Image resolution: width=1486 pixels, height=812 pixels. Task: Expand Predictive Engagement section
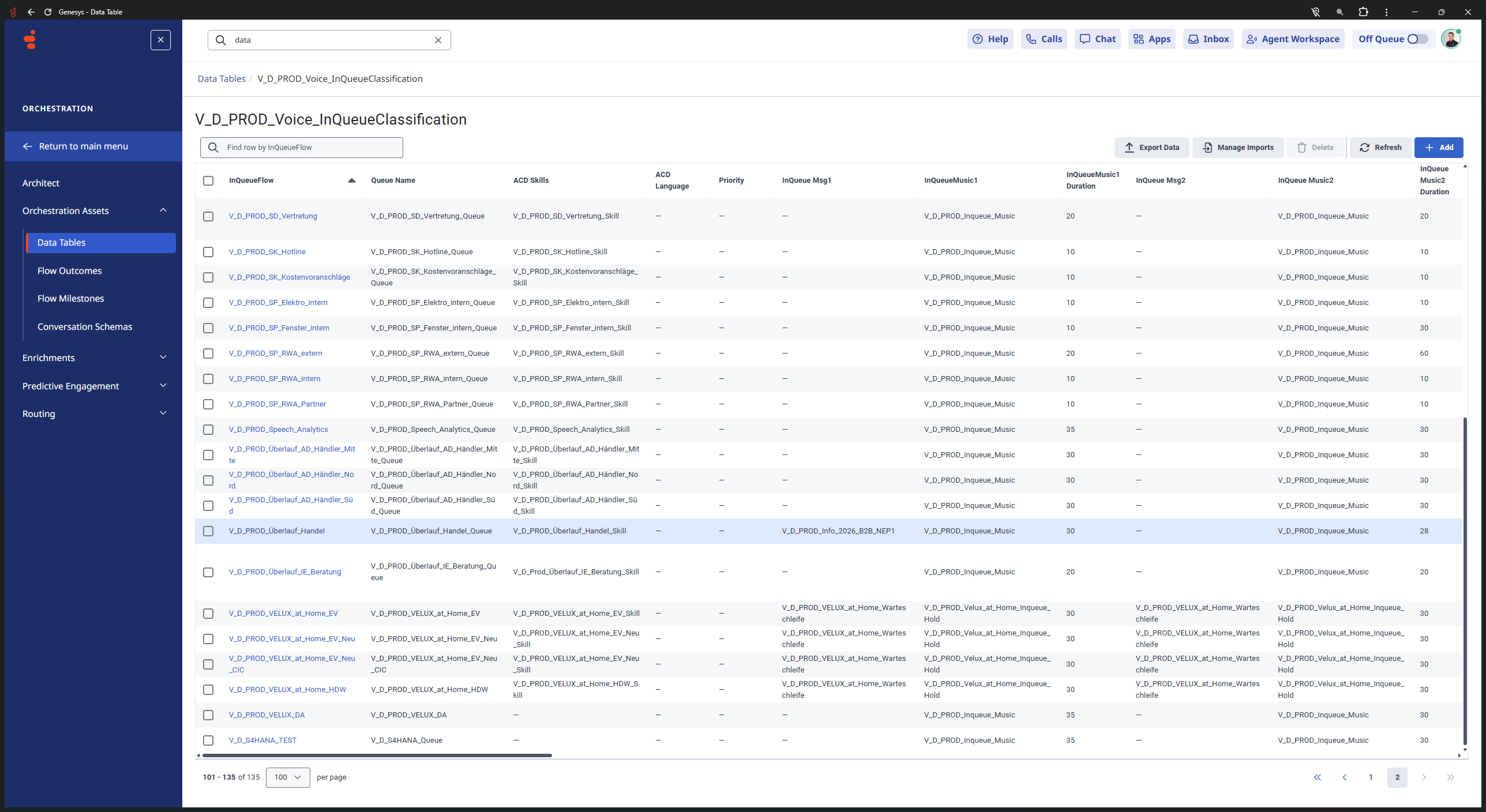point(163,386)
